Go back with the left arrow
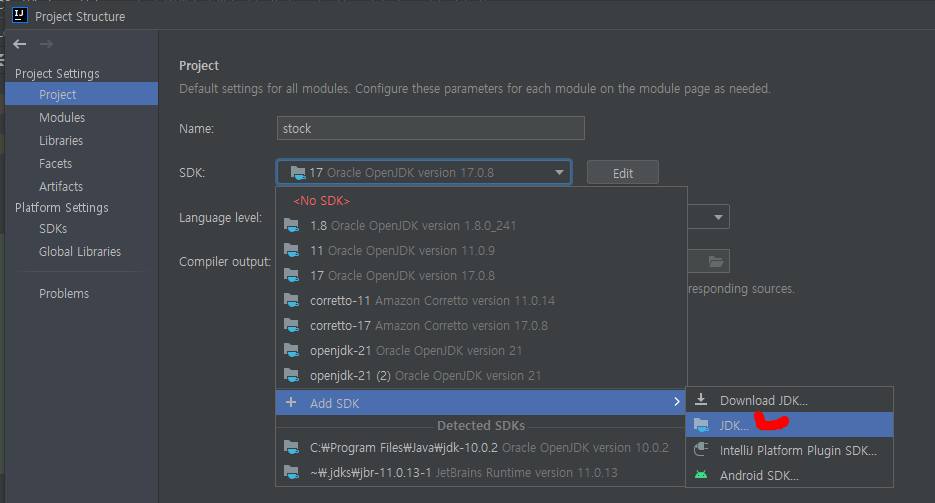Viewport: 935px width, 503px height. pyautogui.click(x=20, y=44)
